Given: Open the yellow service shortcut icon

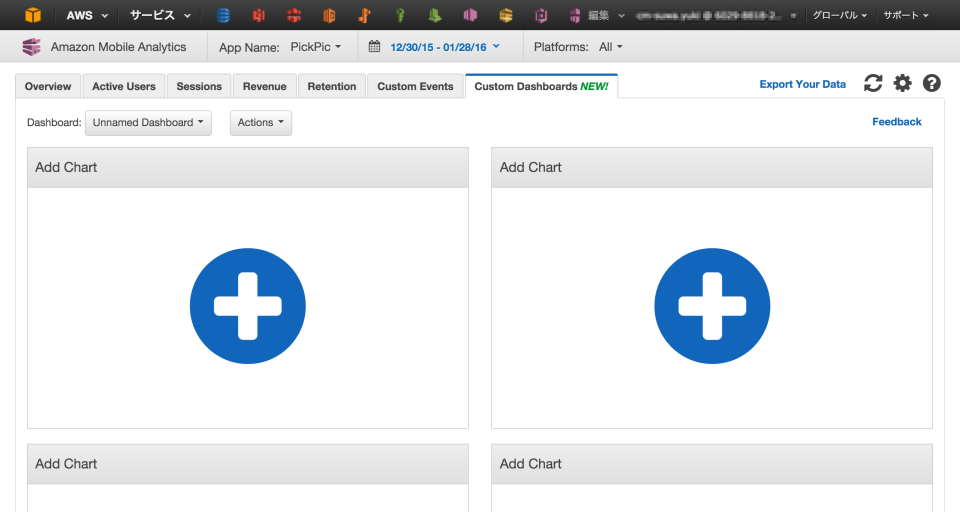Looking at the screenshot, I should 506,15.
